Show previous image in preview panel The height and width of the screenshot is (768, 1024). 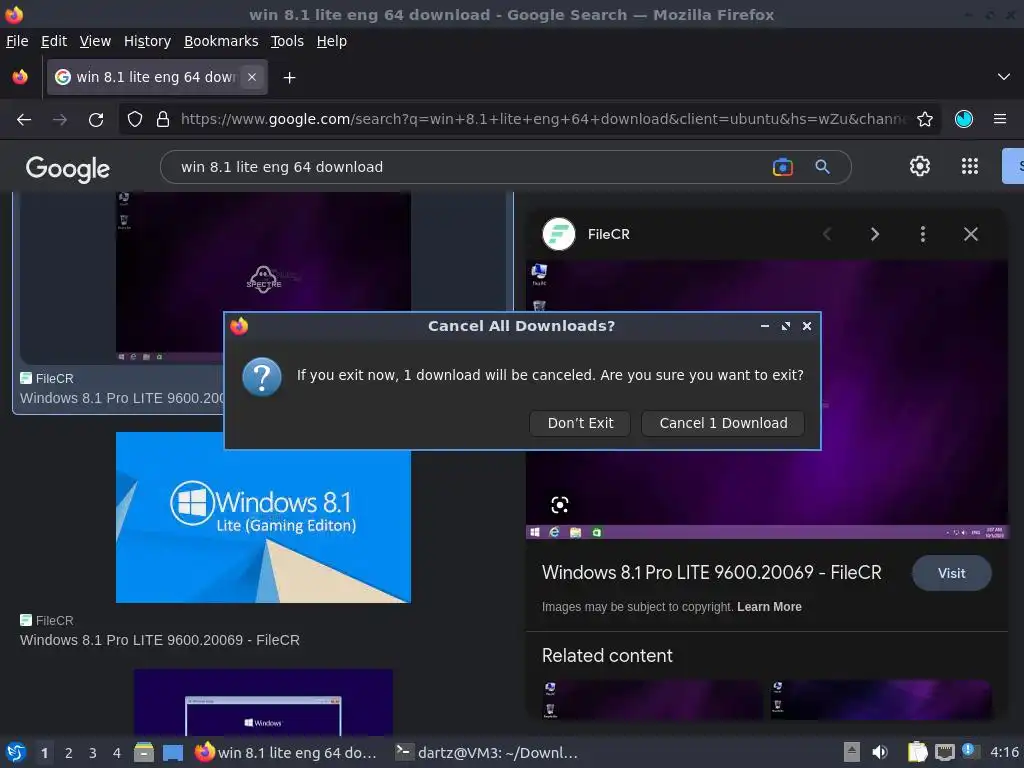(827, 234)
